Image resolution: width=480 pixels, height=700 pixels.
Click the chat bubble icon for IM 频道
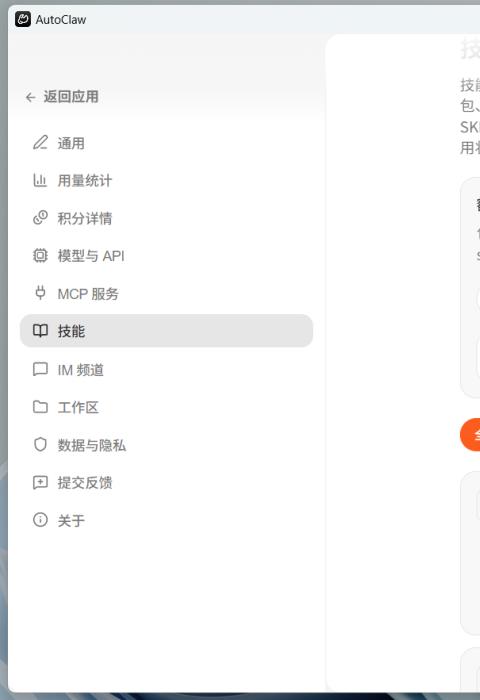point(40,369)
